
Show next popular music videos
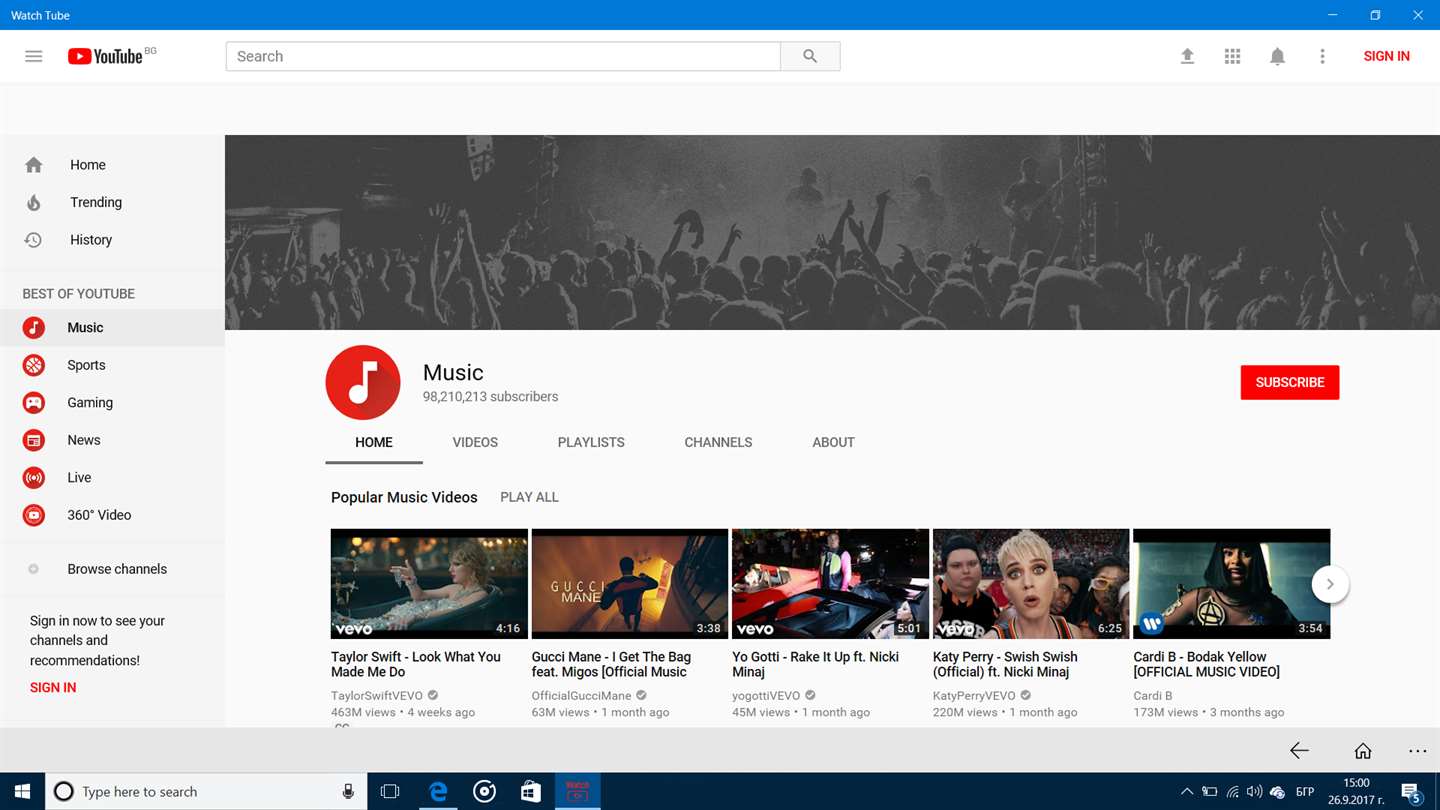(1330, 584)
